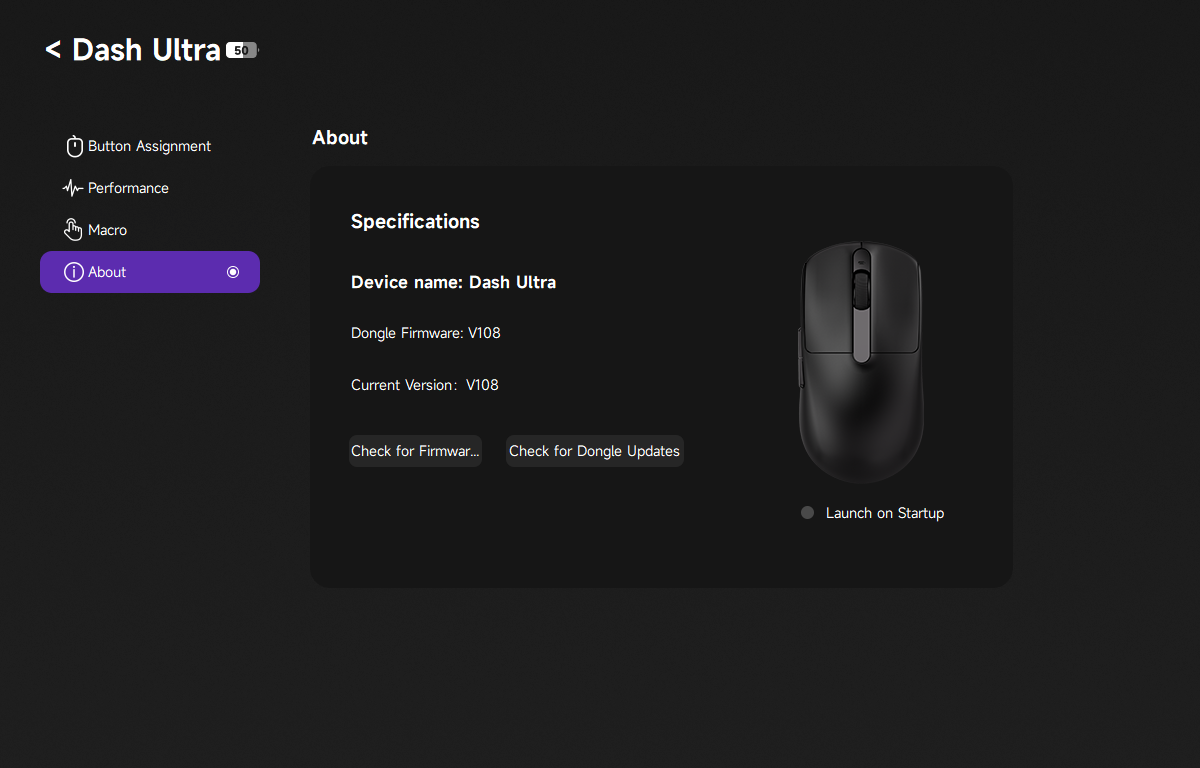Click the Dongle Firmware V108 line

(x=425, y=333)
